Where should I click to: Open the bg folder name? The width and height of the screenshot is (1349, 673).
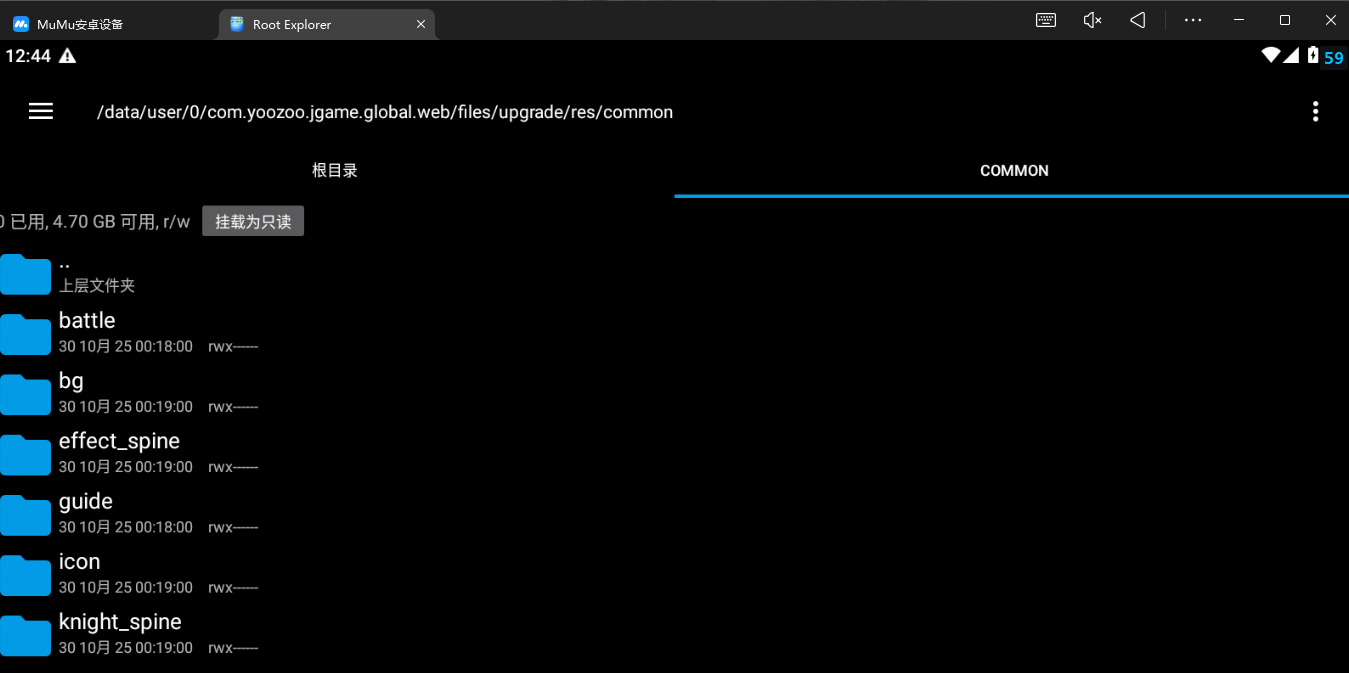(71, 381)
